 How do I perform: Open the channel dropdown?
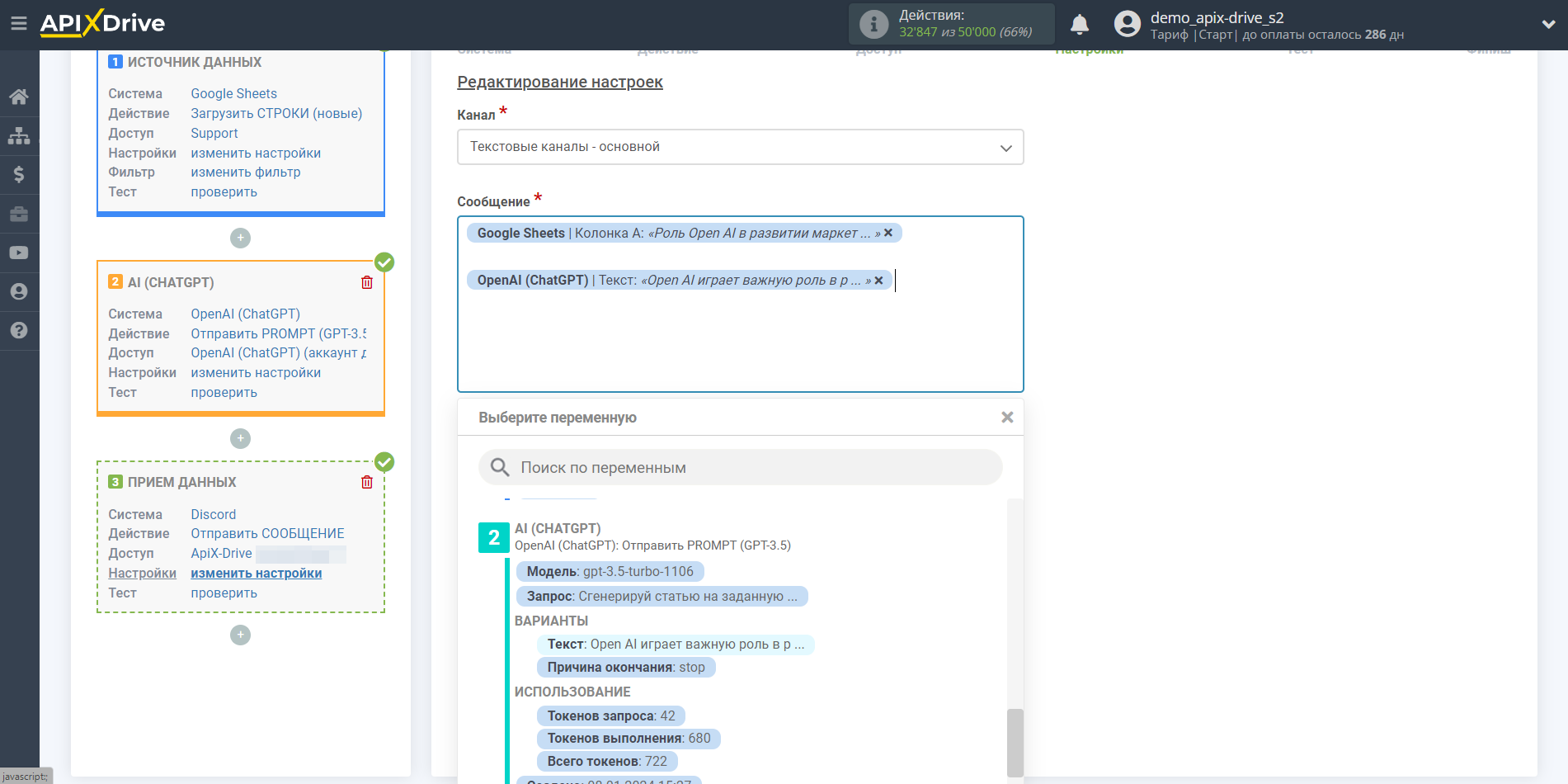coord(740,147)
